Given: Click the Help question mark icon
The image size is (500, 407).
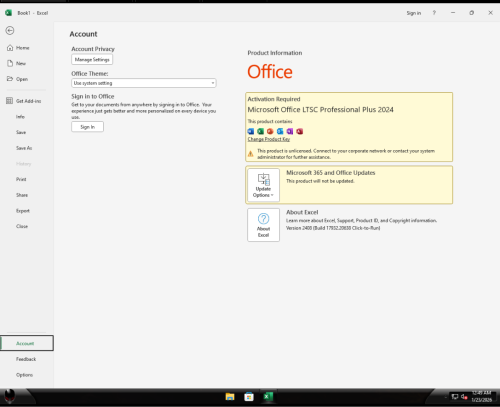Looking at the screenshot, I should coord(434,13).
